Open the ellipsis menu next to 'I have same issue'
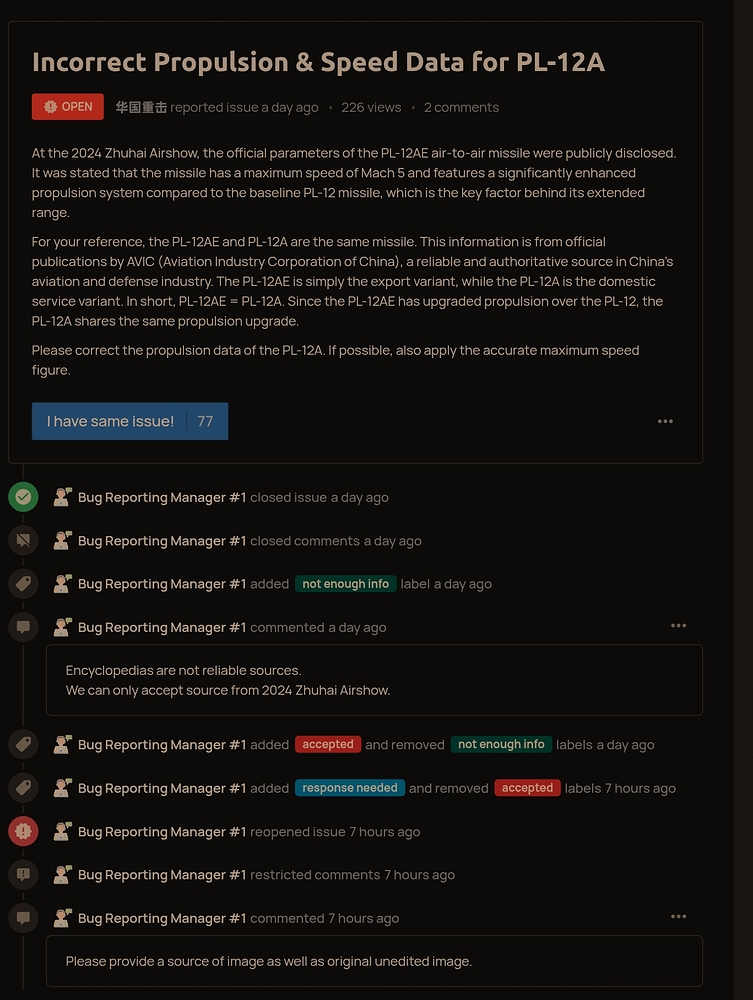753x1000 pixels. tap(665, 421)
